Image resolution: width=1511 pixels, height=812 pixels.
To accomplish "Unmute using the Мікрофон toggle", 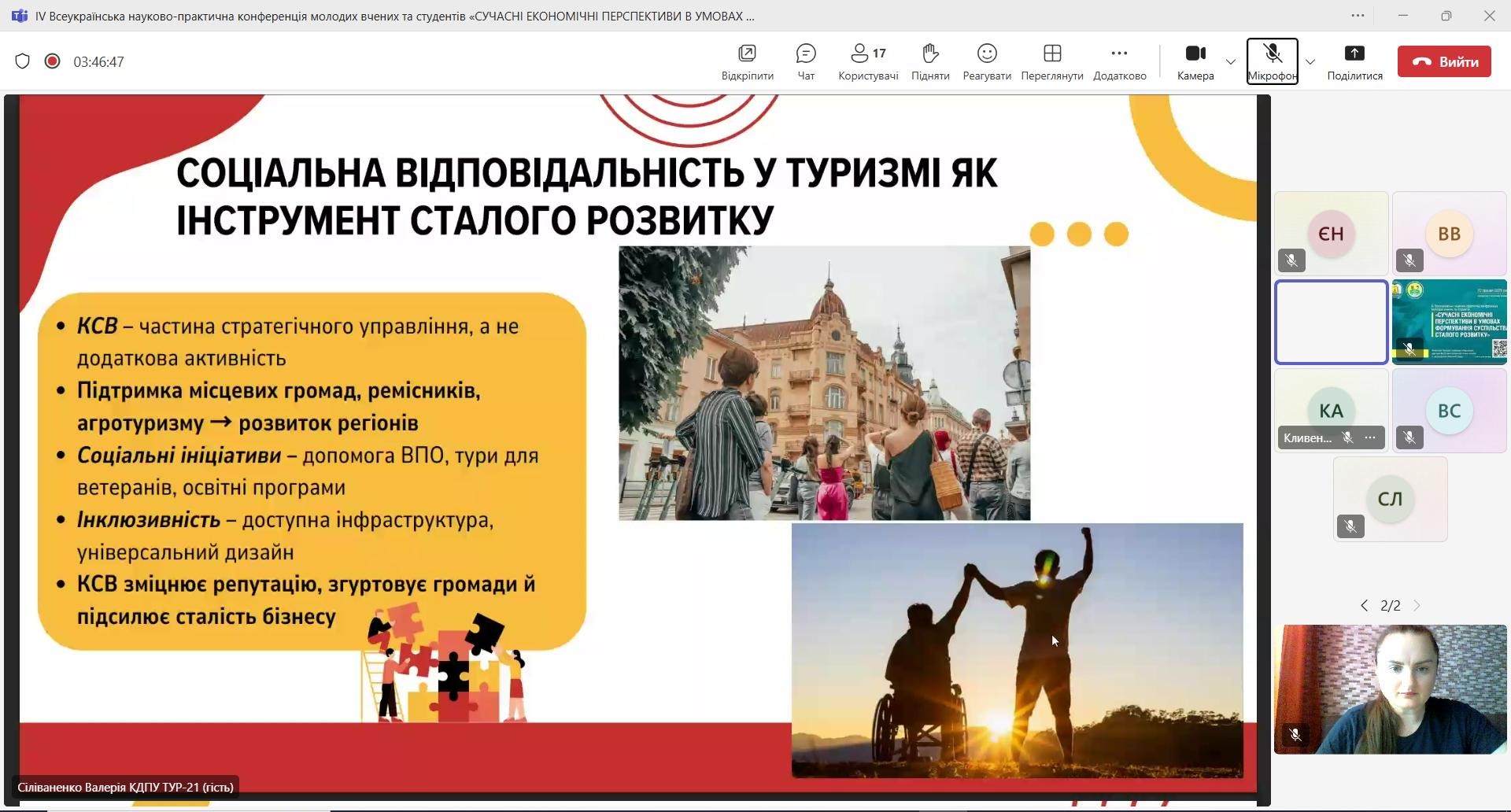I will (1271, 61).
